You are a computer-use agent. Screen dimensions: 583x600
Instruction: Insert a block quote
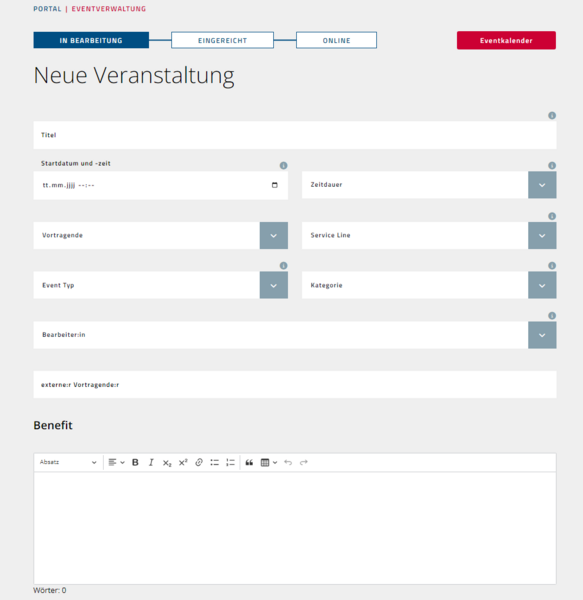(249, 462)
